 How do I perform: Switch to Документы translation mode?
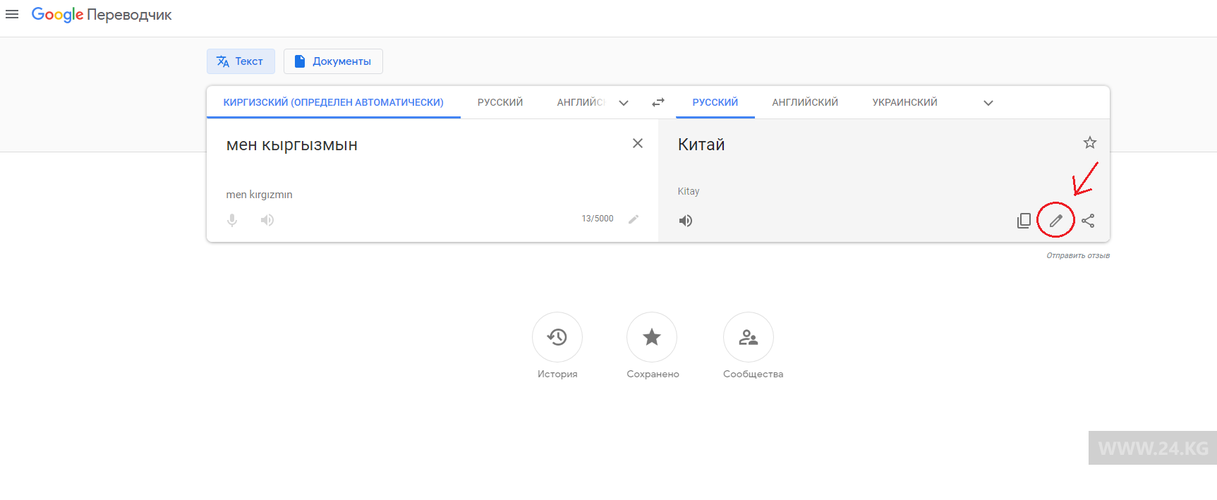pyautogui.click(x=333, y=62)
